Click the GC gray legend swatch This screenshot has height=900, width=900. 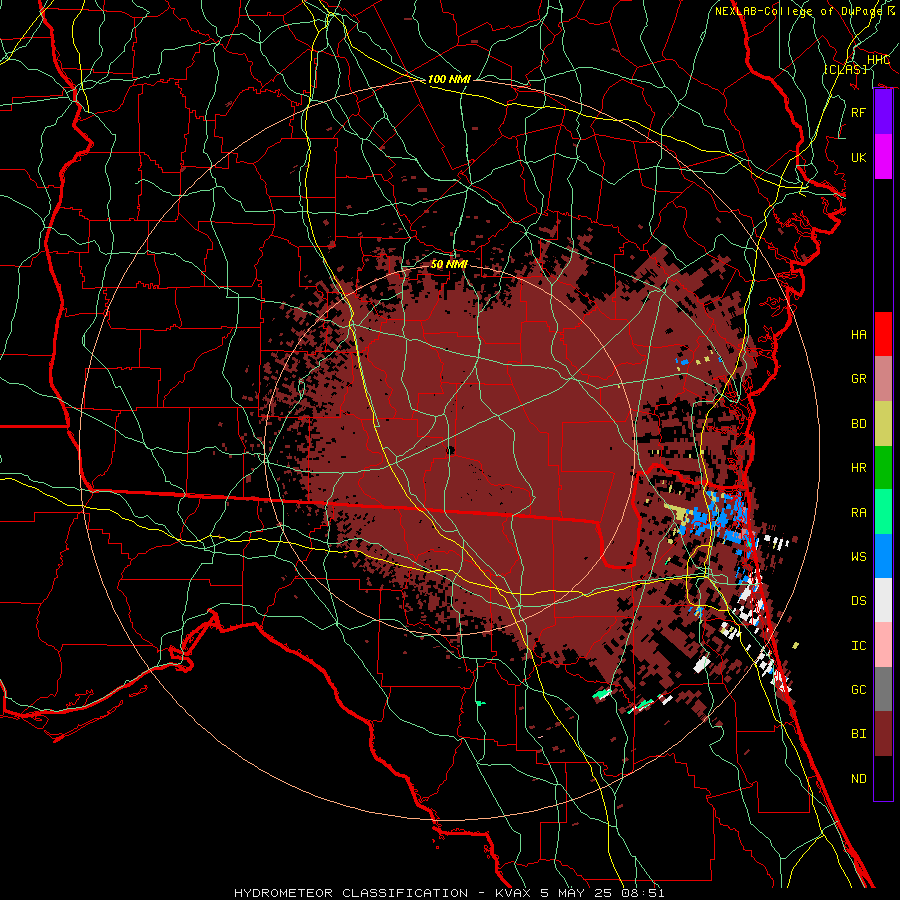[x=883, y=689]
